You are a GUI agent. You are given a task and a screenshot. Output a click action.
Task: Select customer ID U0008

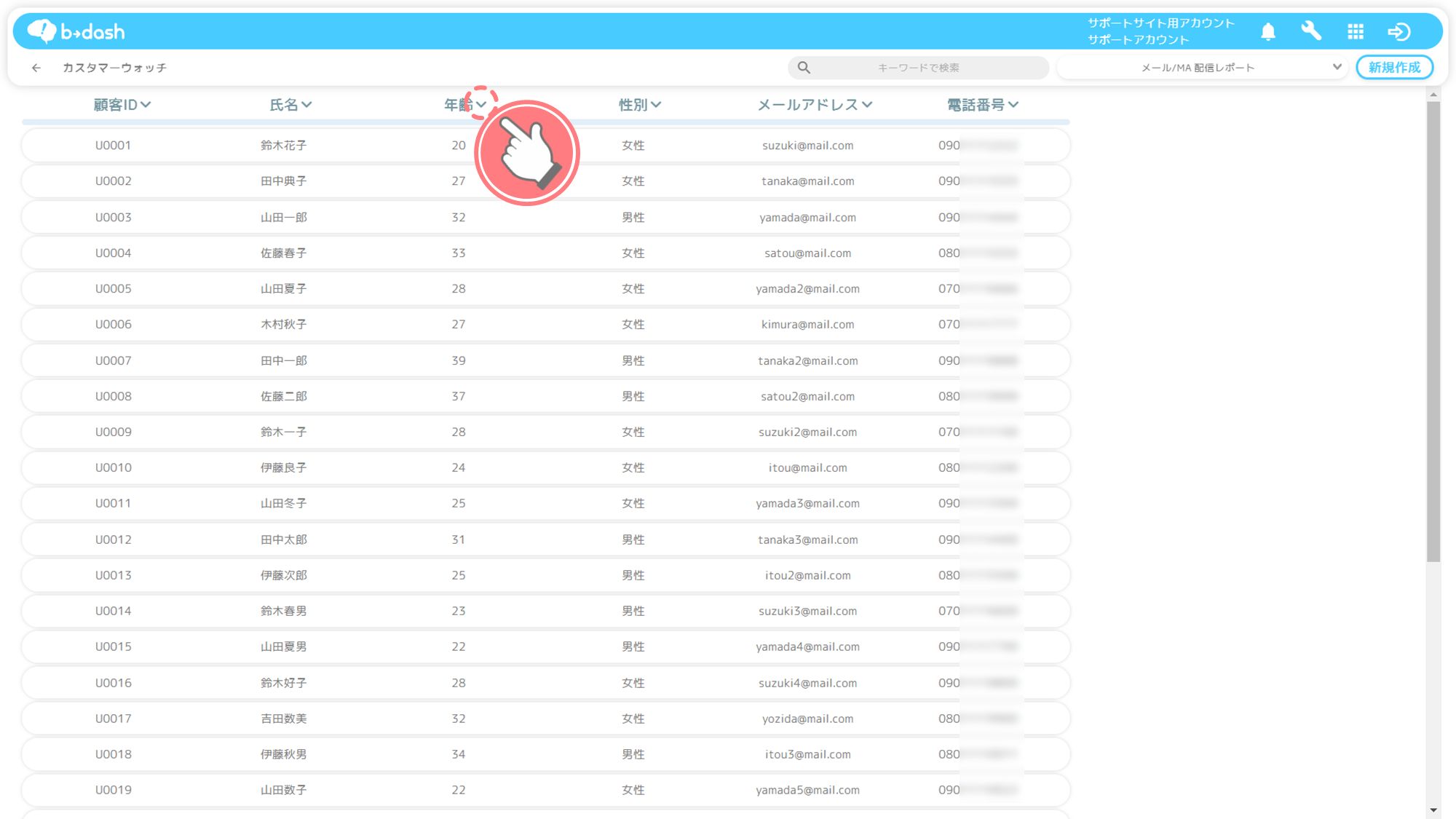[114, 397]
